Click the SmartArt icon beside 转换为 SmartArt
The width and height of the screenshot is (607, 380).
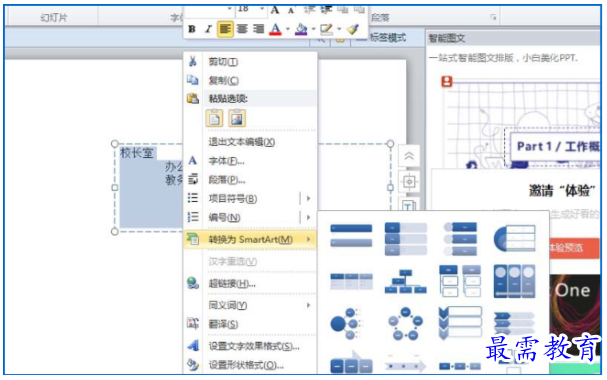[x=193, y=239]
